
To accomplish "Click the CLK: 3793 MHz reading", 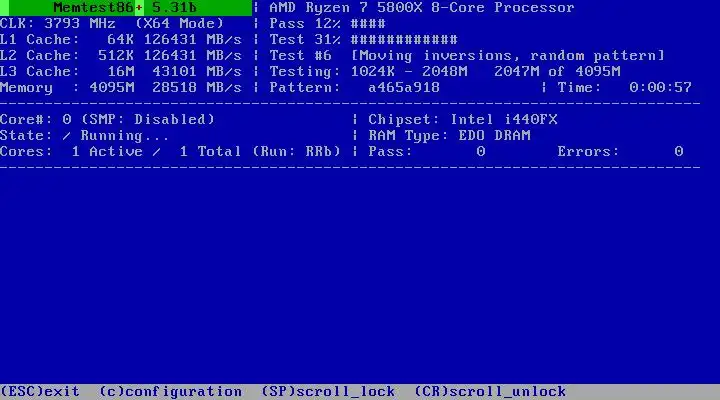I will point(58,23).
